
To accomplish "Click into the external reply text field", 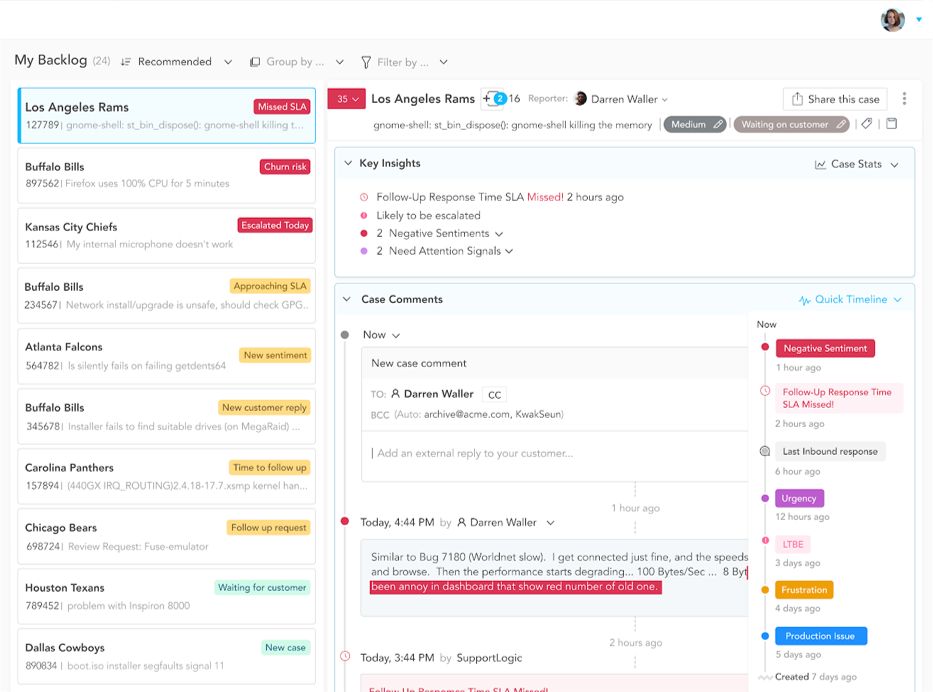I will (x=554, y=455).
